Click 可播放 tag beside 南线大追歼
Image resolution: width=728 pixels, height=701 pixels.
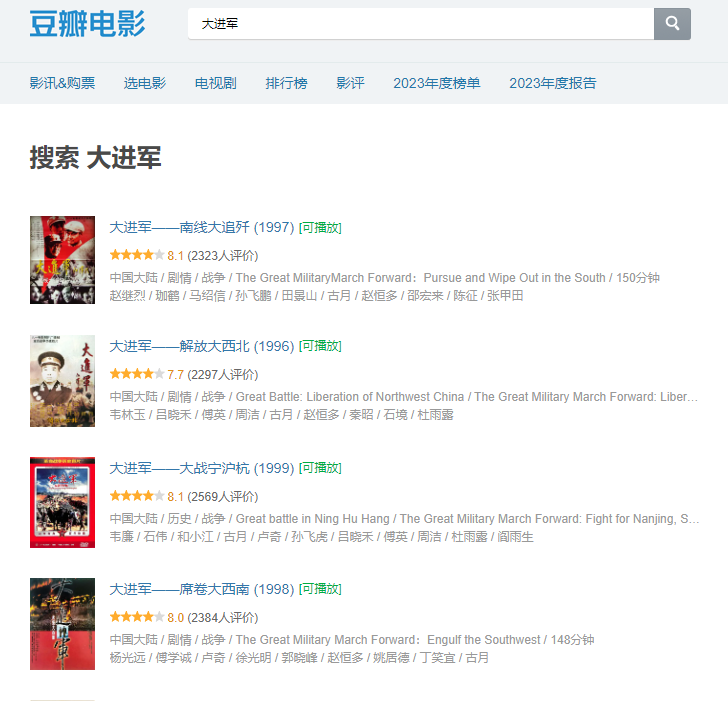coord(320,228)
